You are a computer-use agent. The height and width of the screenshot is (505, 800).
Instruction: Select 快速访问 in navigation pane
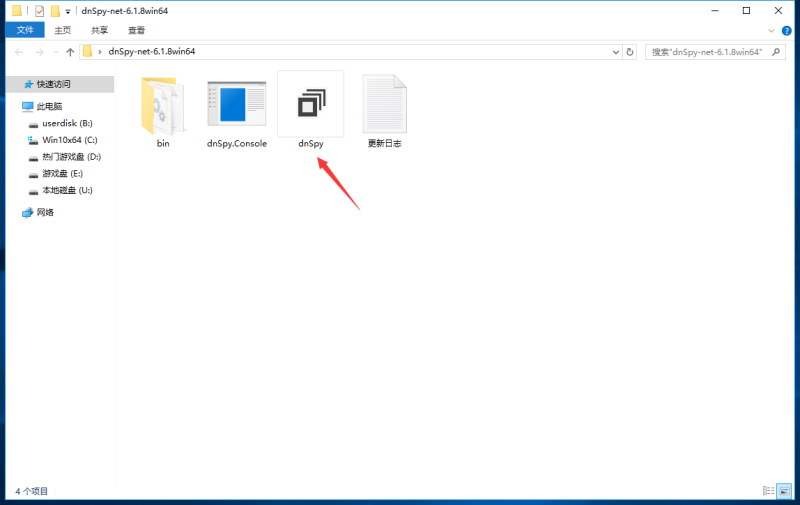53,84
